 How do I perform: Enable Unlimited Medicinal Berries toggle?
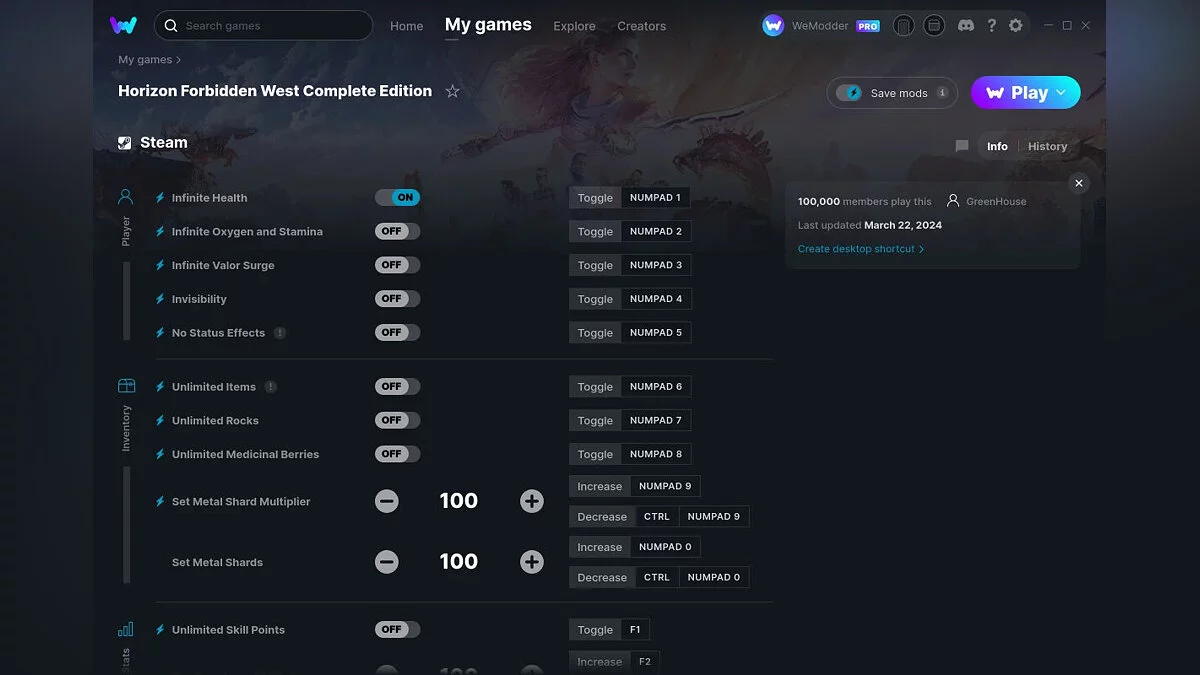[398, 454]
